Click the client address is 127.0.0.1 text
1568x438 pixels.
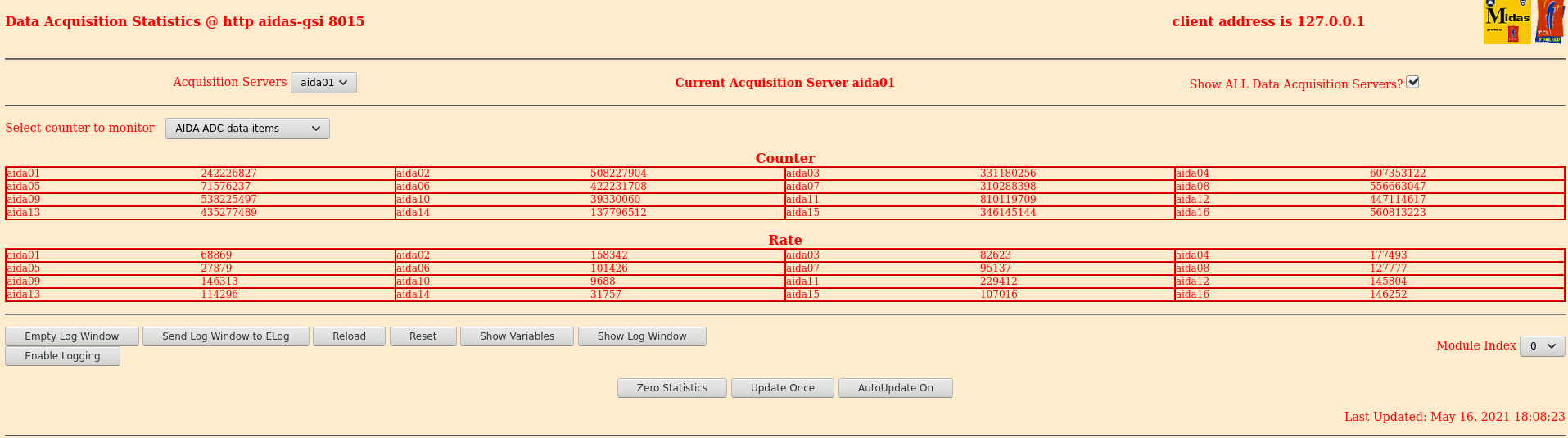1268,21
